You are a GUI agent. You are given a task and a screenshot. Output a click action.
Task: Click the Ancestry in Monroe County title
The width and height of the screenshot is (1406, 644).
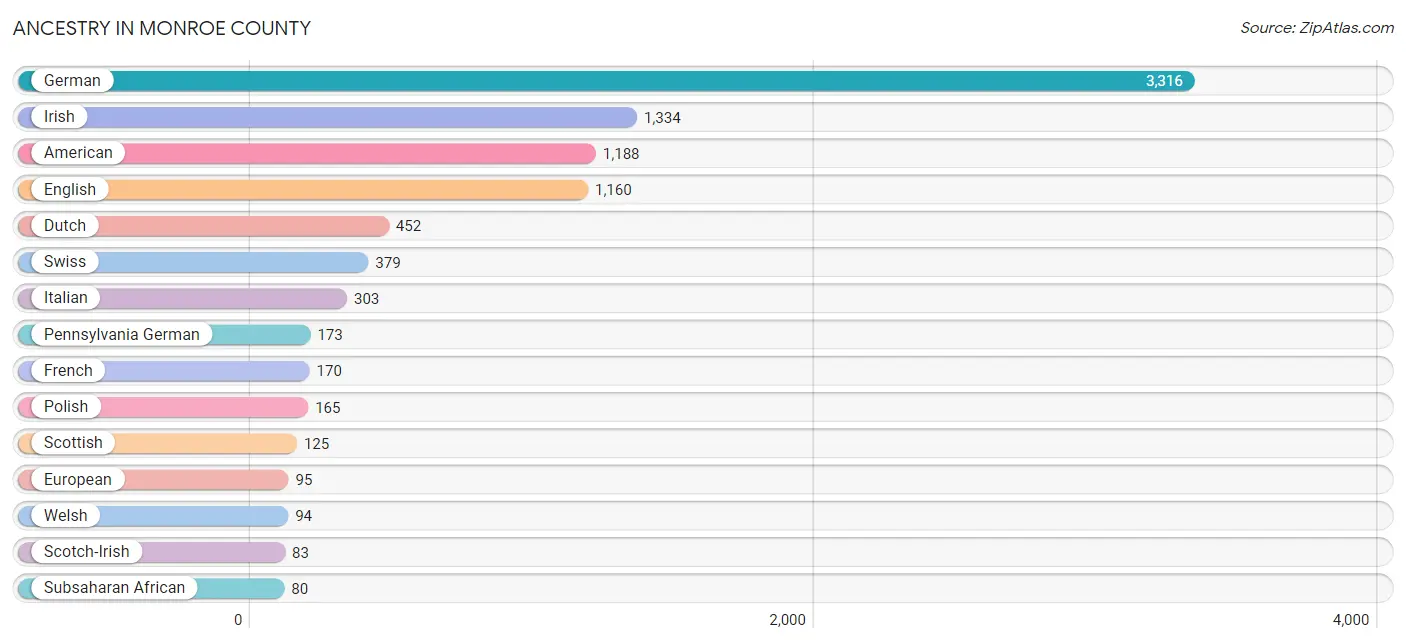pos(162,28)
